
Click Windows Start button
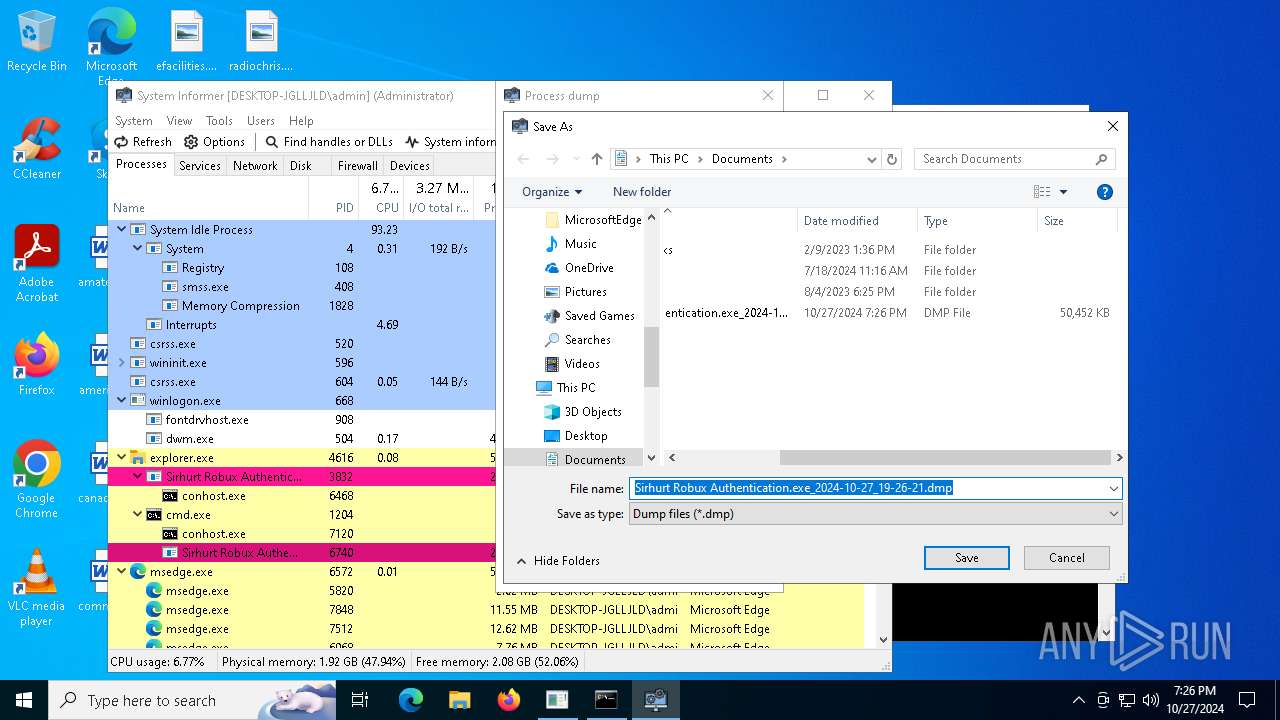point(23,700)
